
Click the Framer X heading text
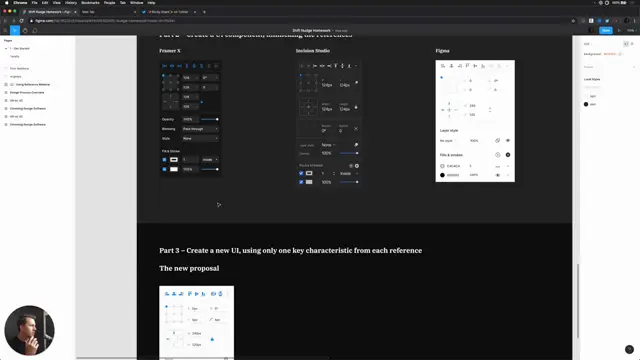coord(170,51)
